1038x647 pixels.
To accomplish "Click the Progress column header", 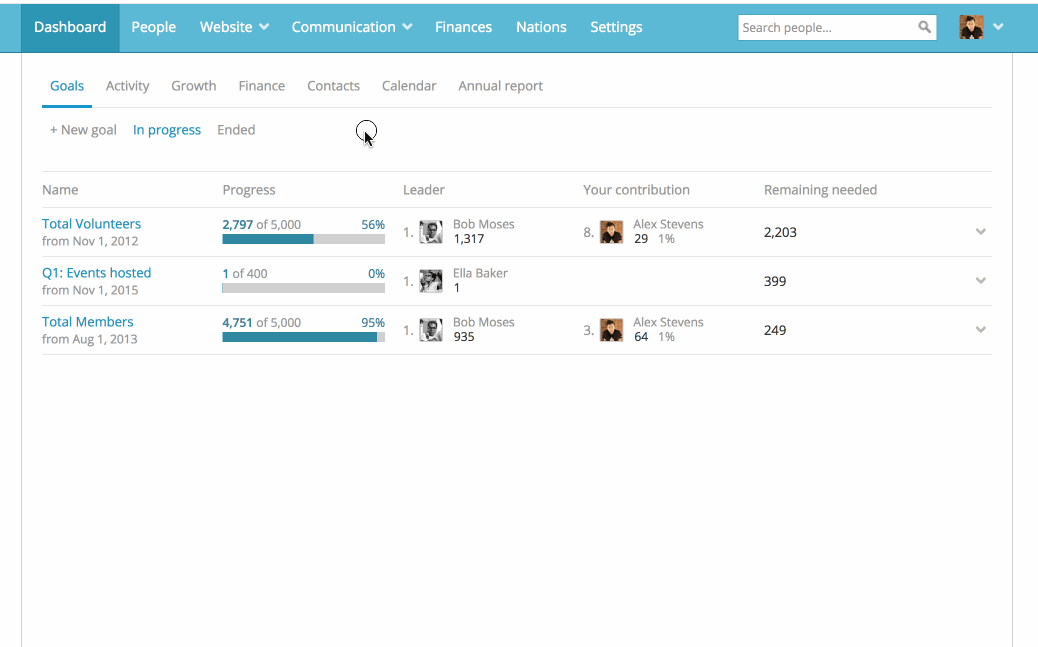I will (x=249, y=190).
